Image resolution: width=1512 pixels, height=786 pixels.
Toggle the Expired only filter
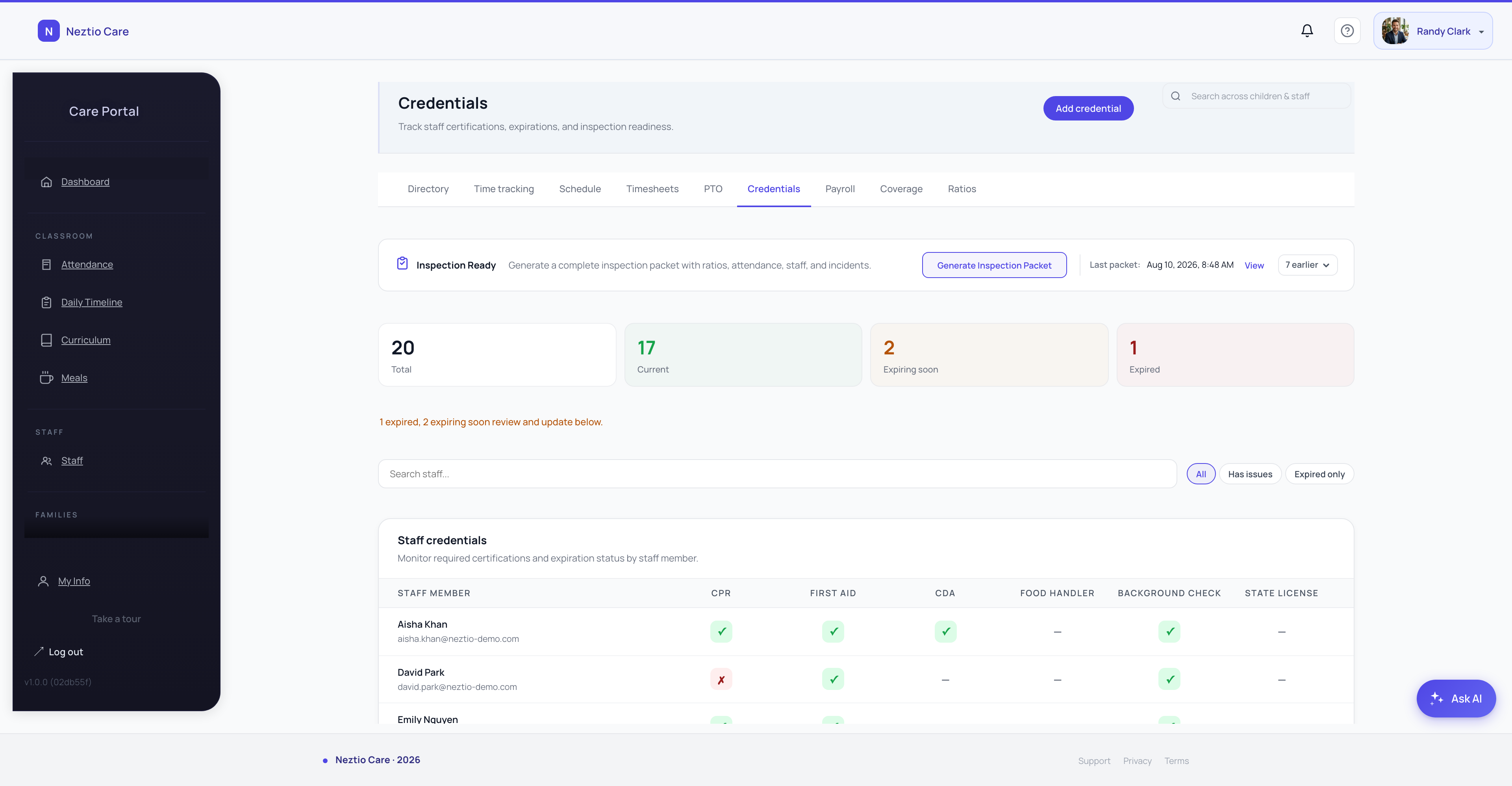point(1319,474)
